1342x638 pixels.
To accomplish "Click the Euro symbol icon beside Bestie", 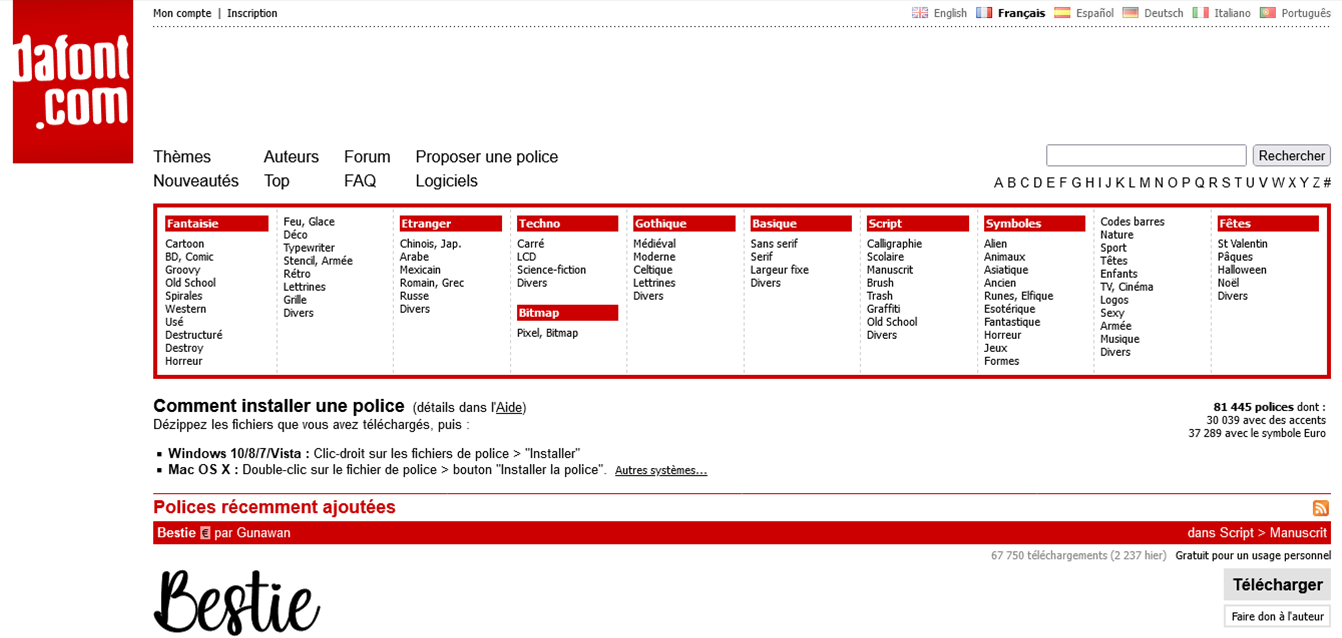I will tap(205, 533).
